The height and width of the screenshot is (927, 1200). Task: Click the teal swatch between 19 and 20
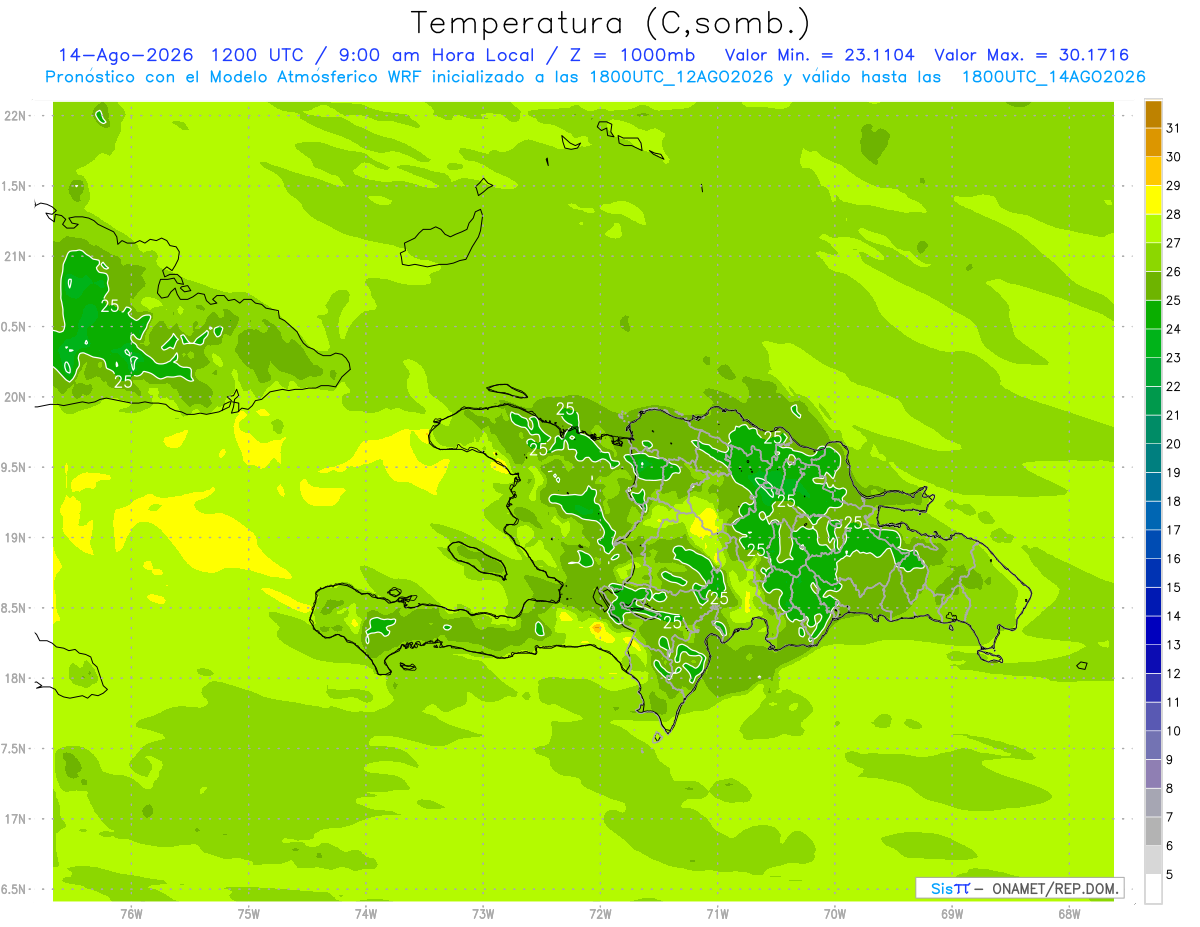pos(1153,459)
